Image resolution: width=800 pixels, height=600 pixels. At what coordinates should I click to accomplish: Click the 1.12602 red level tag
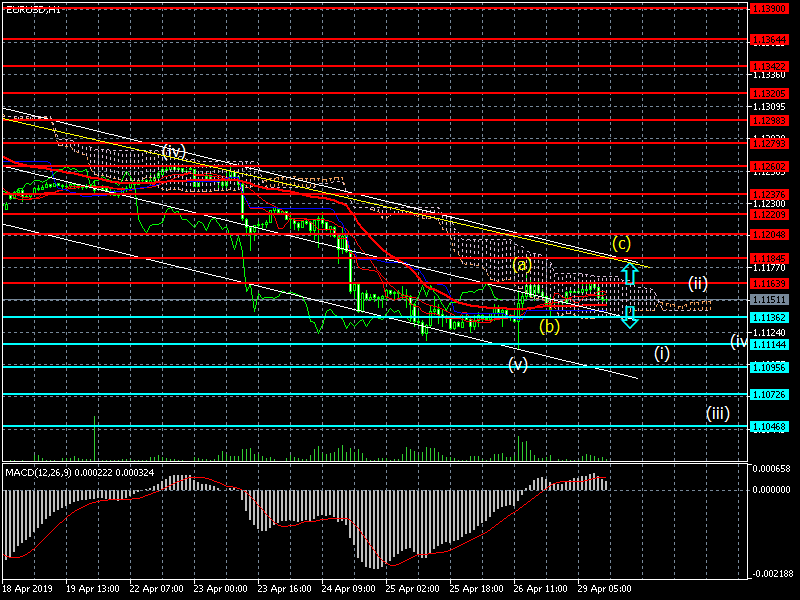tap(768, 167)
